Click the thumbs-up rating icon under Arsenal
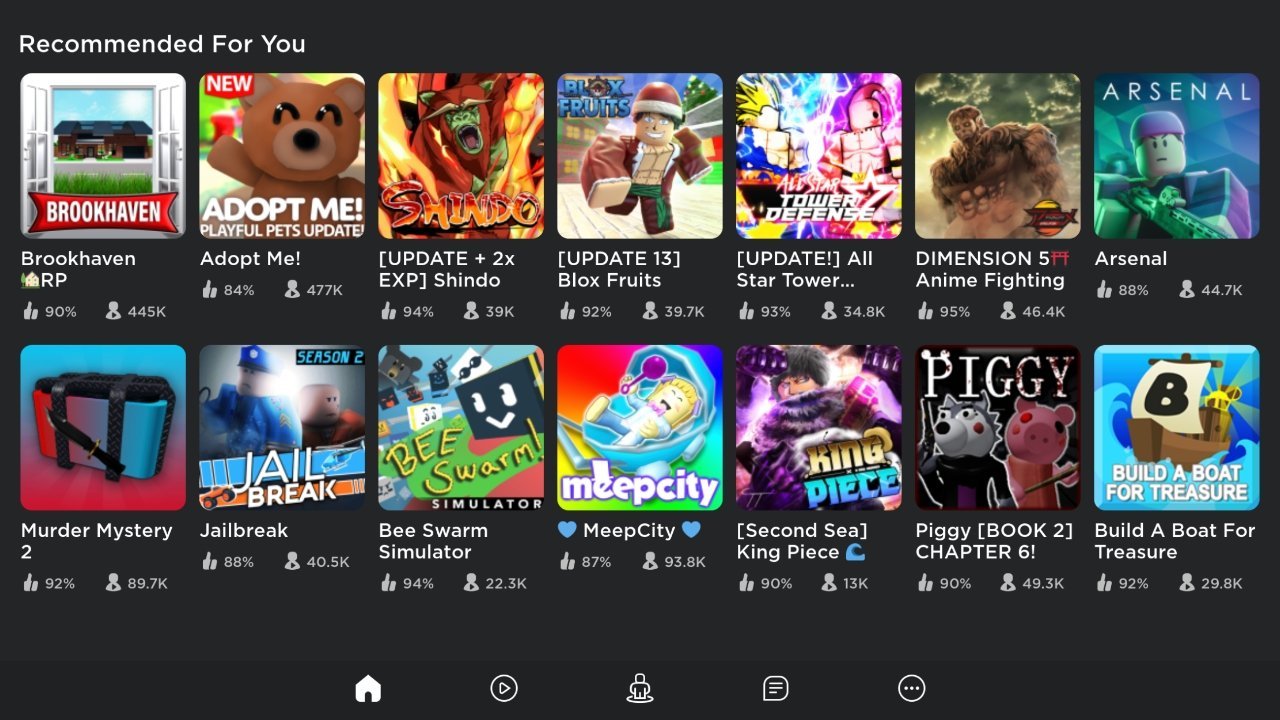Image resolution: width=1280 pixels, height=720 pixels. (x=1104, y=290)
